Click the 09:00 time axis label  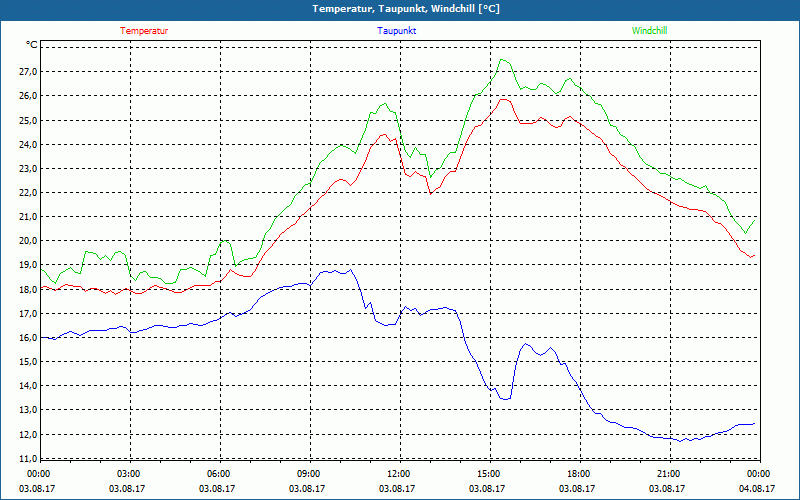pos(309,474)
